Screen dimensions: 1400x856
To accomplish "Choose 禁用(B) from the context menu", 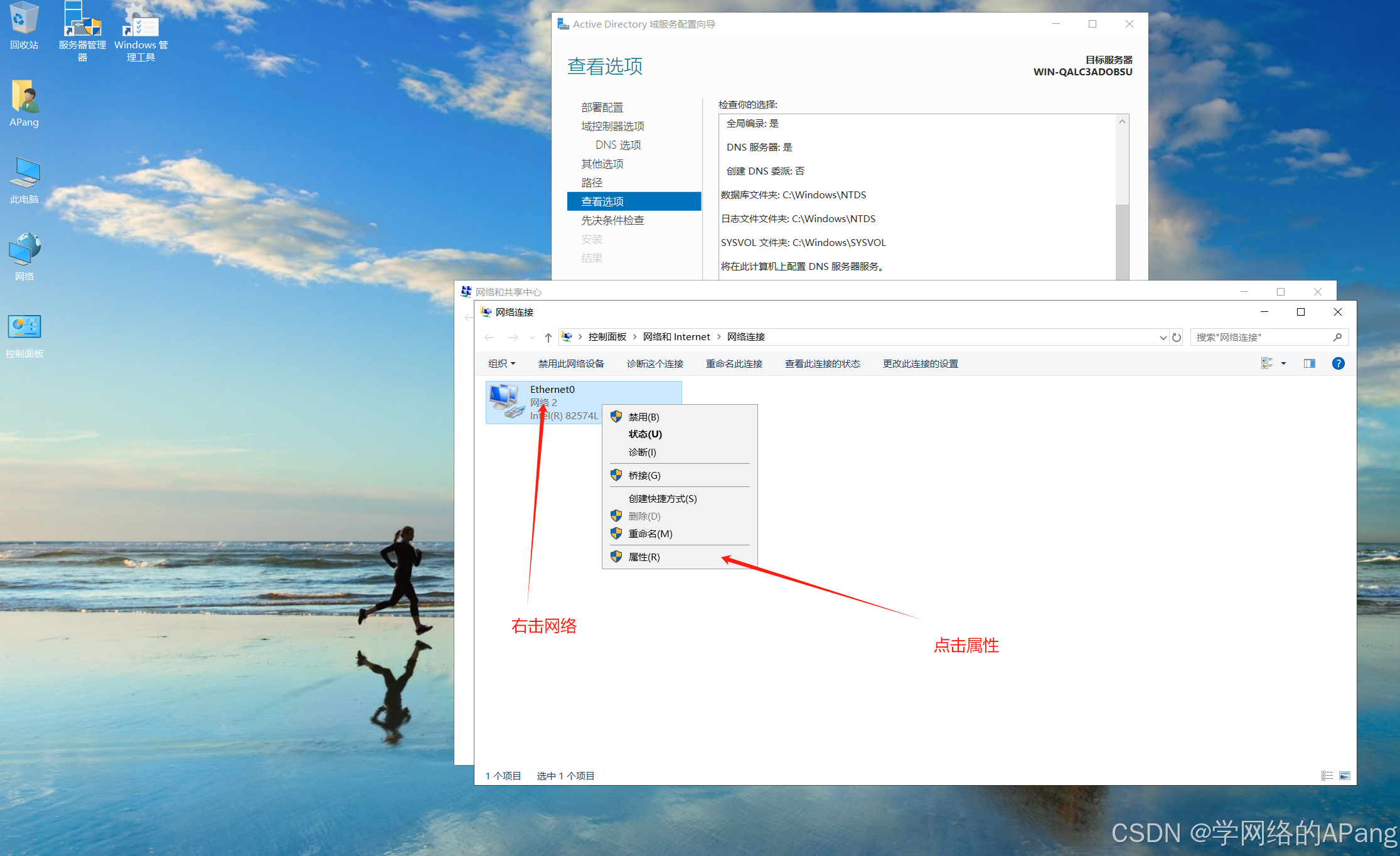I will pyautogui.click(x=644, y=417).
